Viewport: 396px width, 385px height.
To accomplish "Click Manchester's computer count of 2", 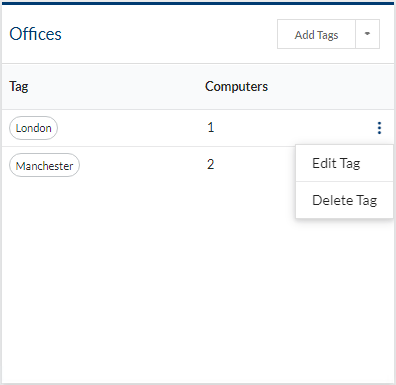I will 210,164.
